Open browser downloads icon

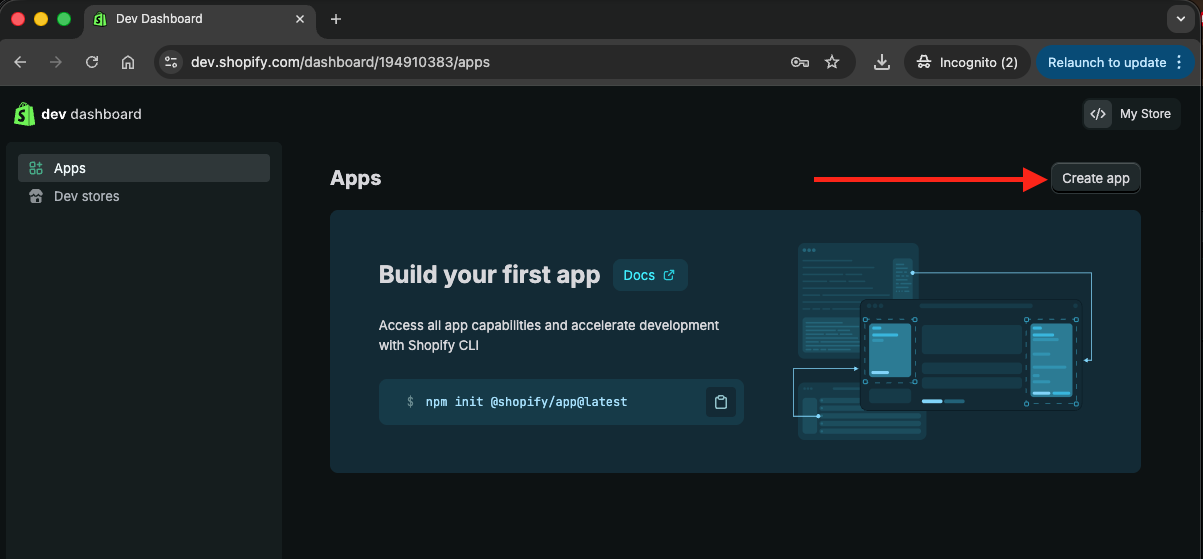coord(881,62)
